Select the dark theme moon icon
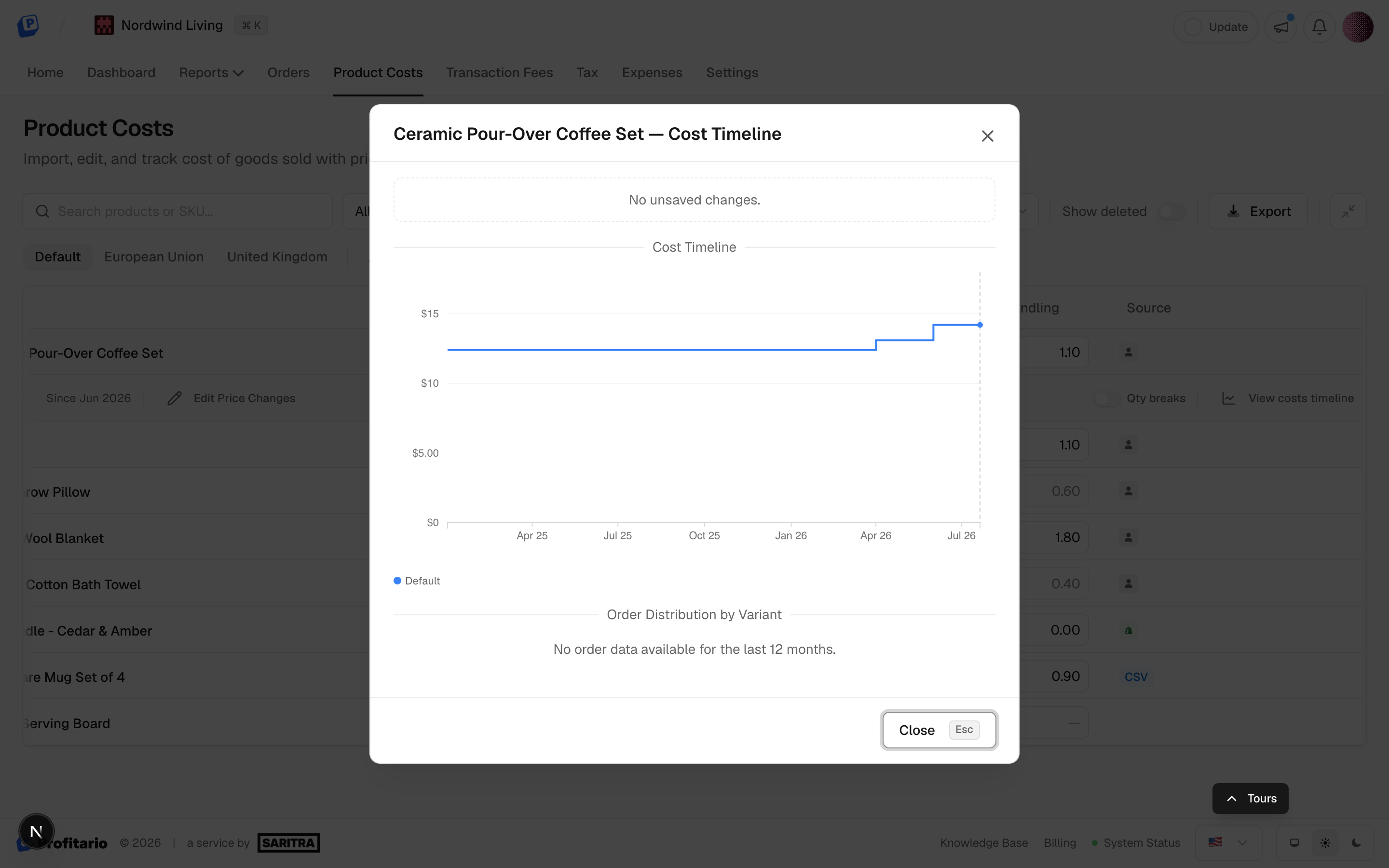 [1356, 843]
